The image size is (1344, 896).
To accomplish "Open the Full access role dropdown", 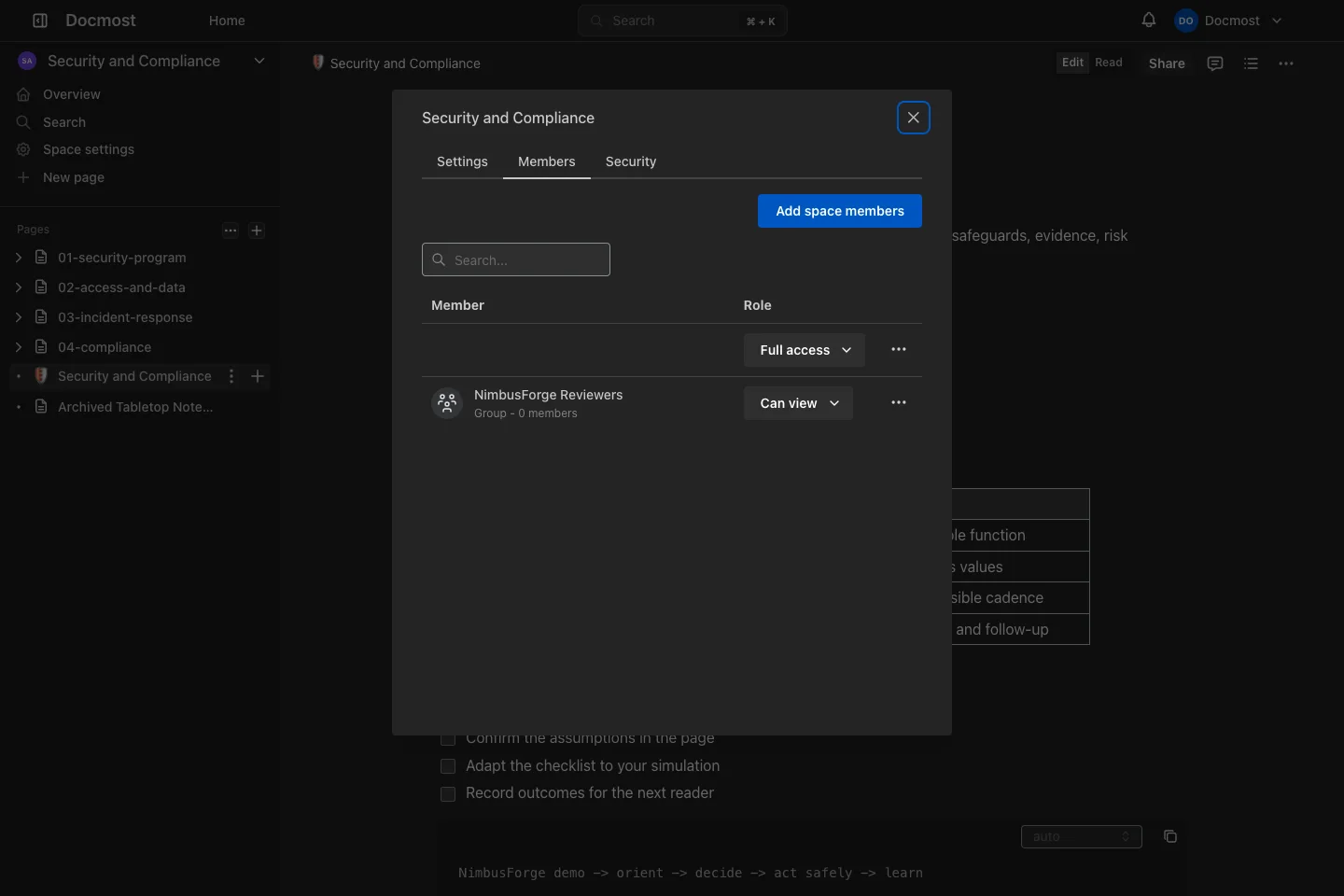I will 805,350.
